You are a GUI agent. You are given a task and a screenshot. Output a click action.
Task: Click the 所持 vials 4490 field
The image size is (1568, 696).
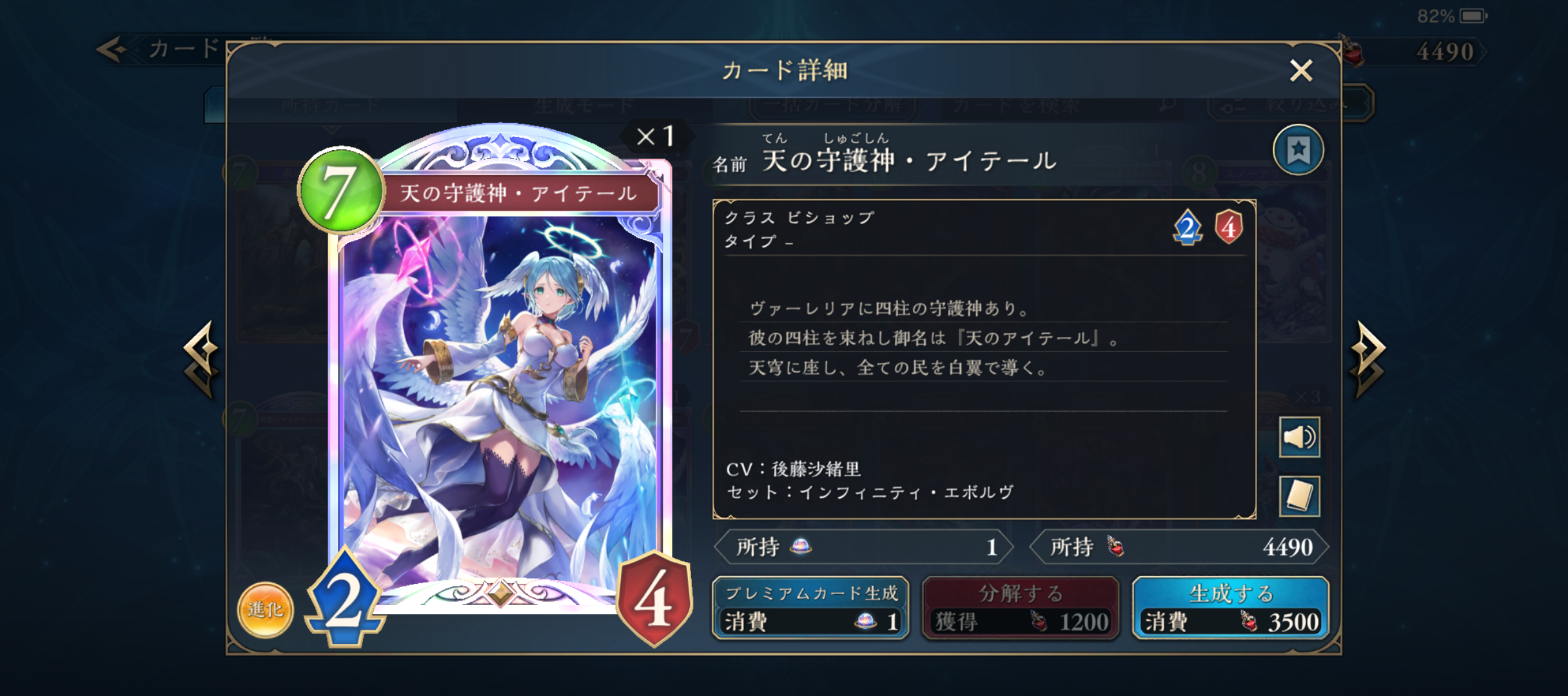(1179, 547)
